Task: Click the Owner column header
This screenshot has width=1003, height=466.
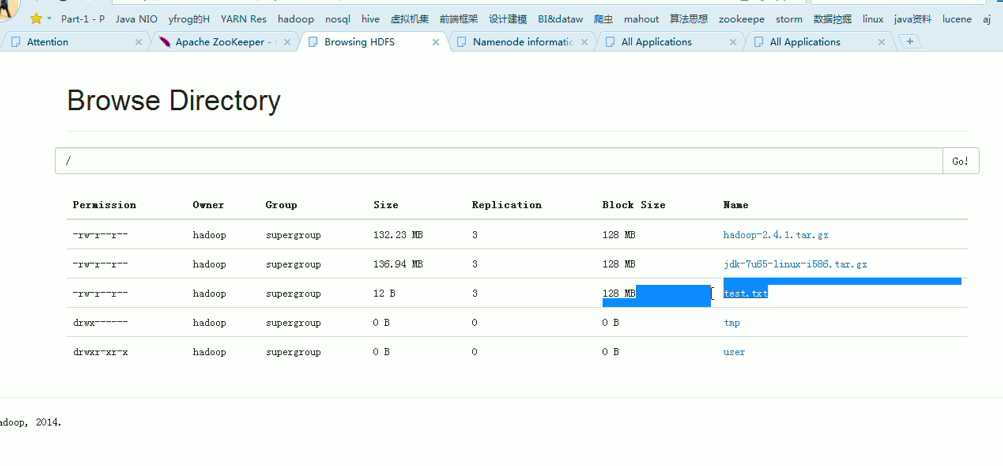Action: [x=209, y=205]
